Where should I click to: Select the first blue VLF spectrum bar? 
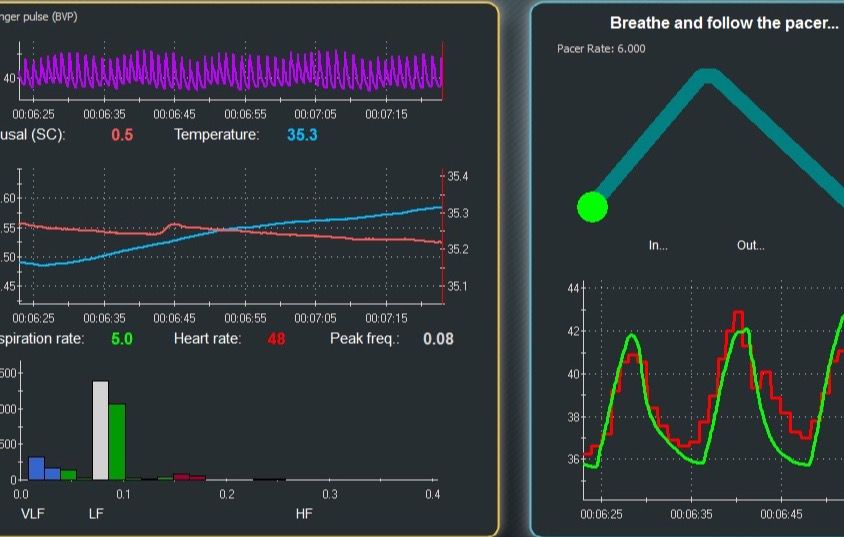[x=36, y=468]
